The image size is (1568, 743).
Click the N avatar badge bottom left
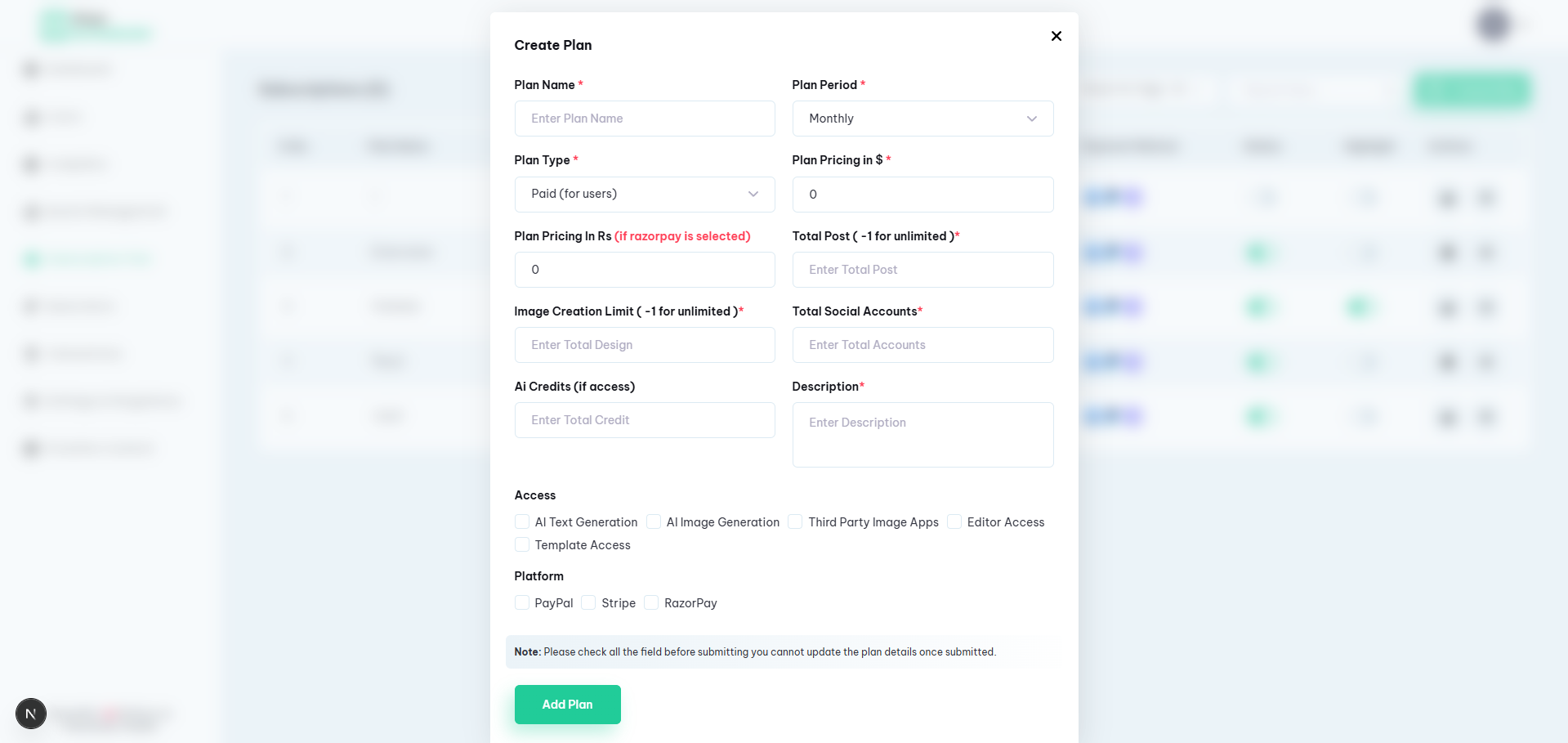(x=30, y=713)
